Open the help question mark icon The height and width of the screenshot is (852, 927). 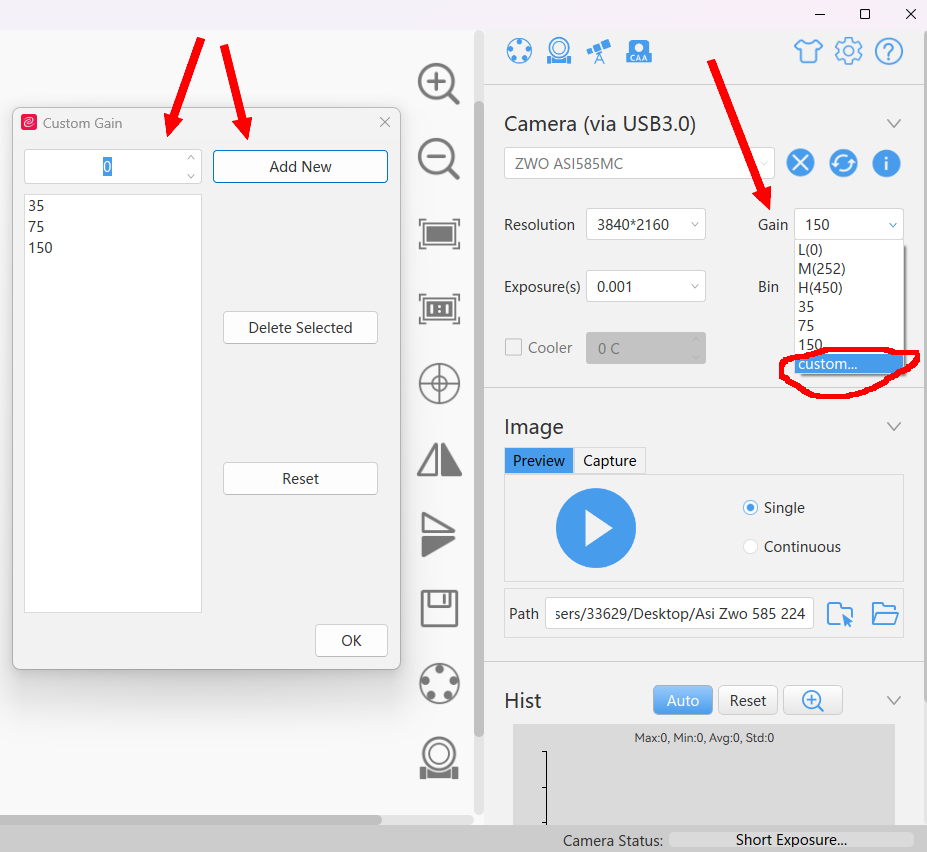(x=889, y=51)
